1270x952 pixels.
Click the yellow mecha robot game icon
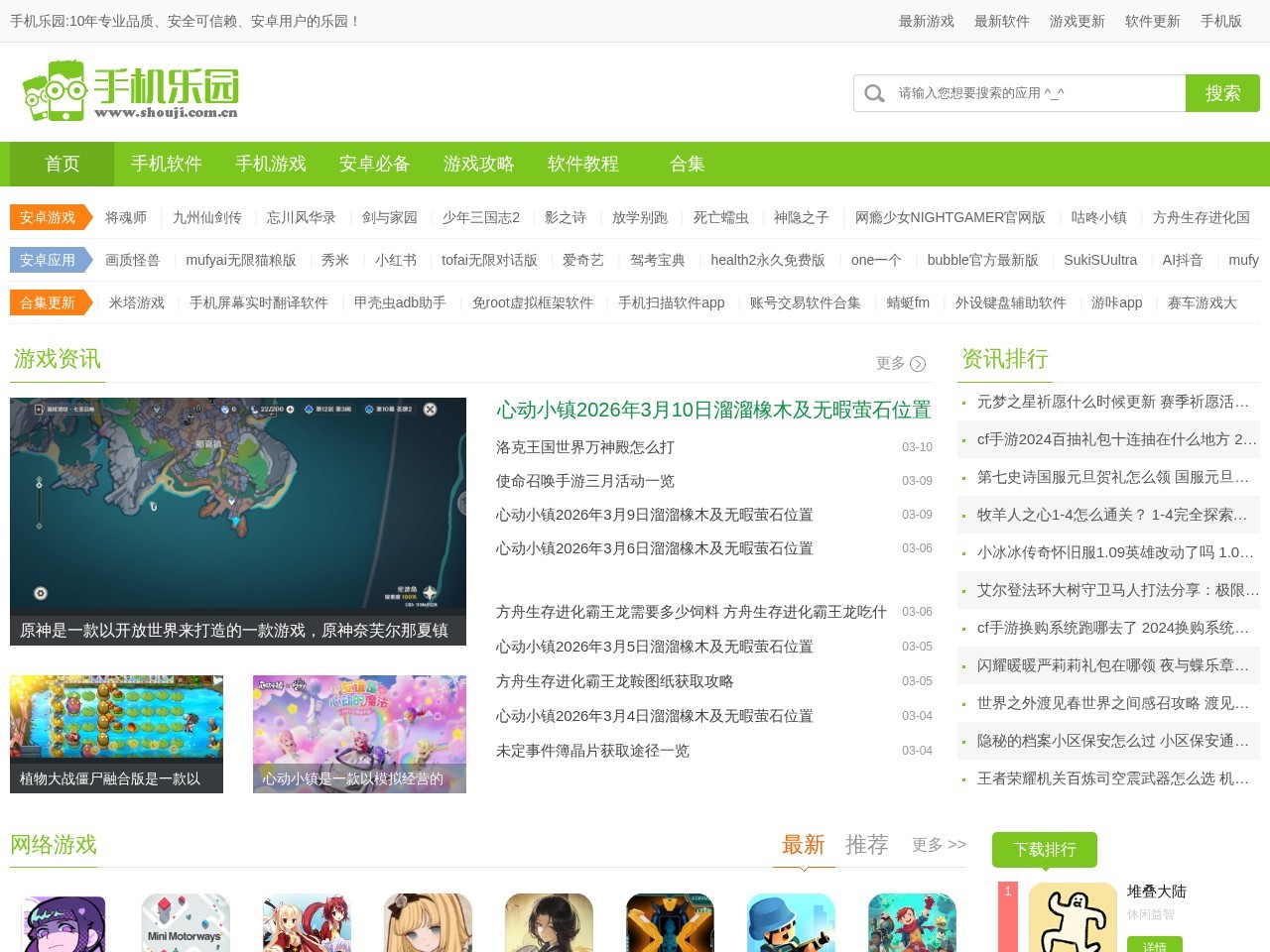pyautogui.click(x=670, y=922)
